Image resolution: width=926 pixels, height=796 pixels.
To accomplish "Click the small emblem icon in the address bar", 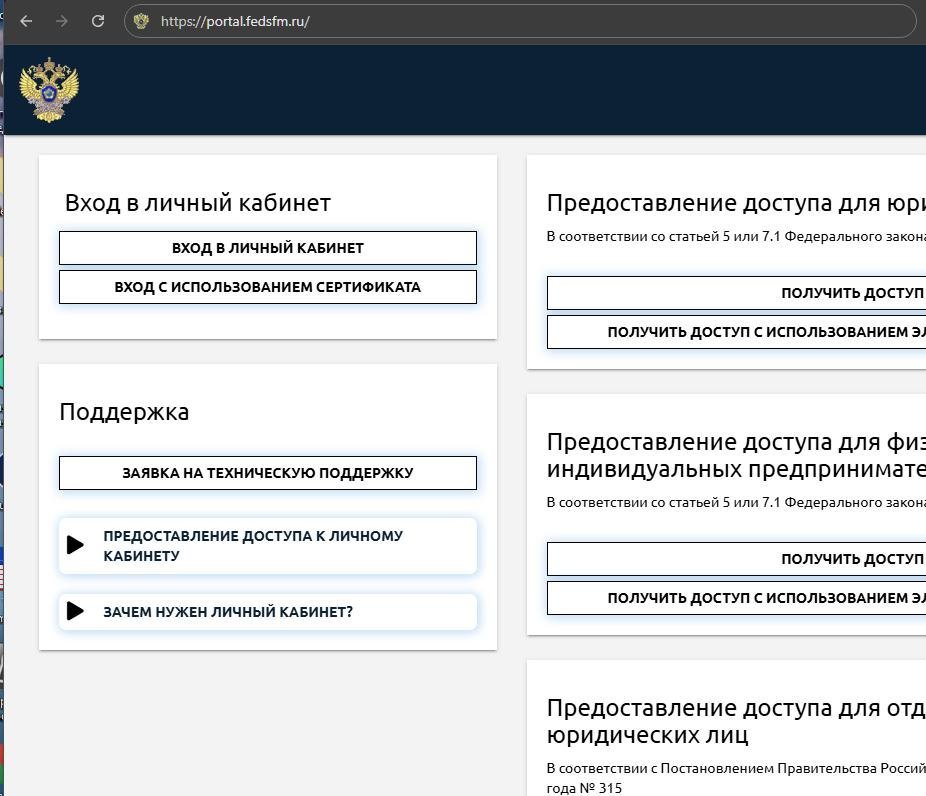I will (141, 21).
